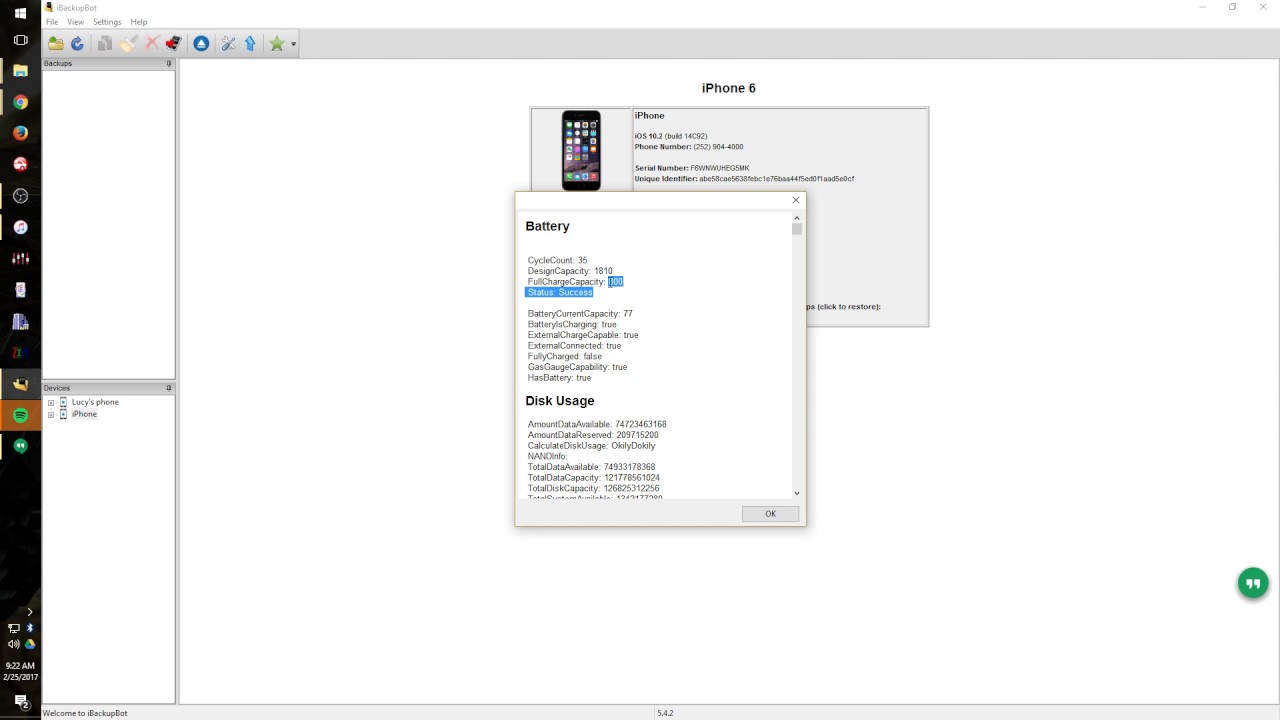Open Google Chrome from the taskbar
1280x720 pixels.
coord(20,102)
